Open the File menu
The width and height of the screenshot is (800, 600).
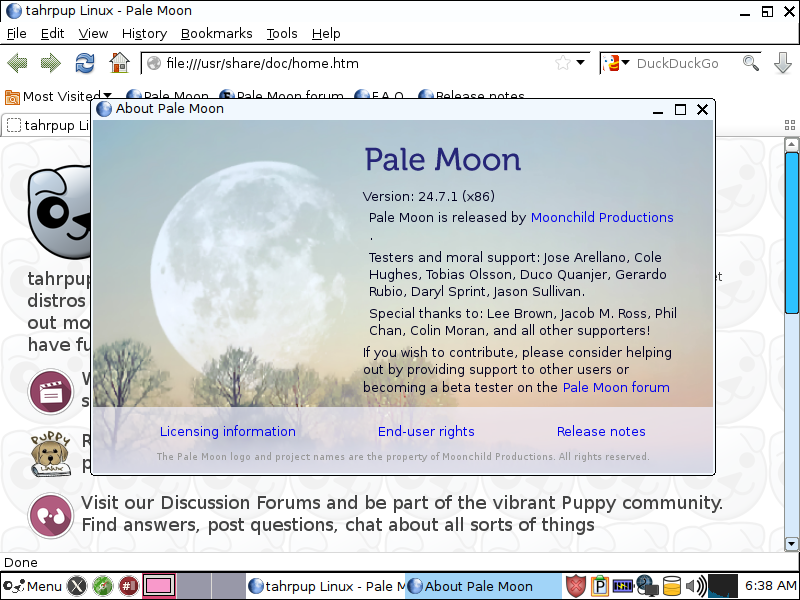tap(17, 34)
